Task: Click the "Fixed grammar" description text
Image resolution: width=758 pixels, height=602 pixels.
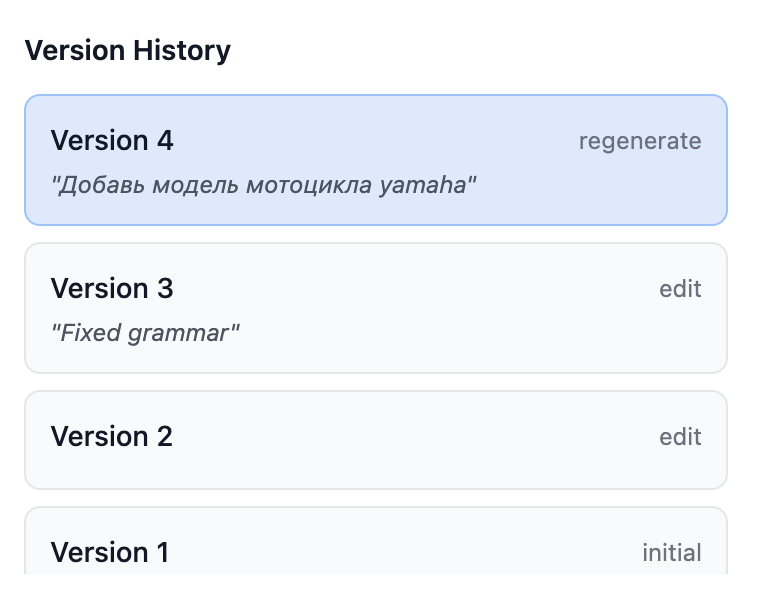Action: [146, 333]
